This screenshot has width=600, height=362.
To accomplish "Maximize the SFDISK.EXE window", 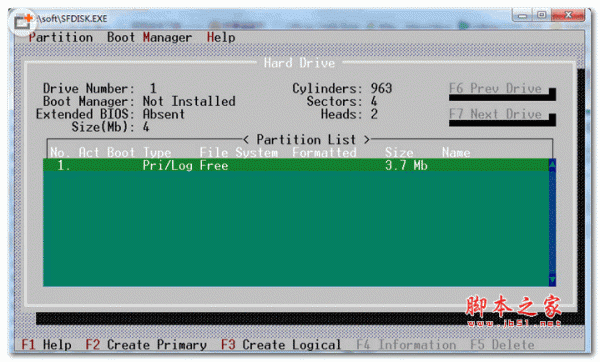I will 541,15.
